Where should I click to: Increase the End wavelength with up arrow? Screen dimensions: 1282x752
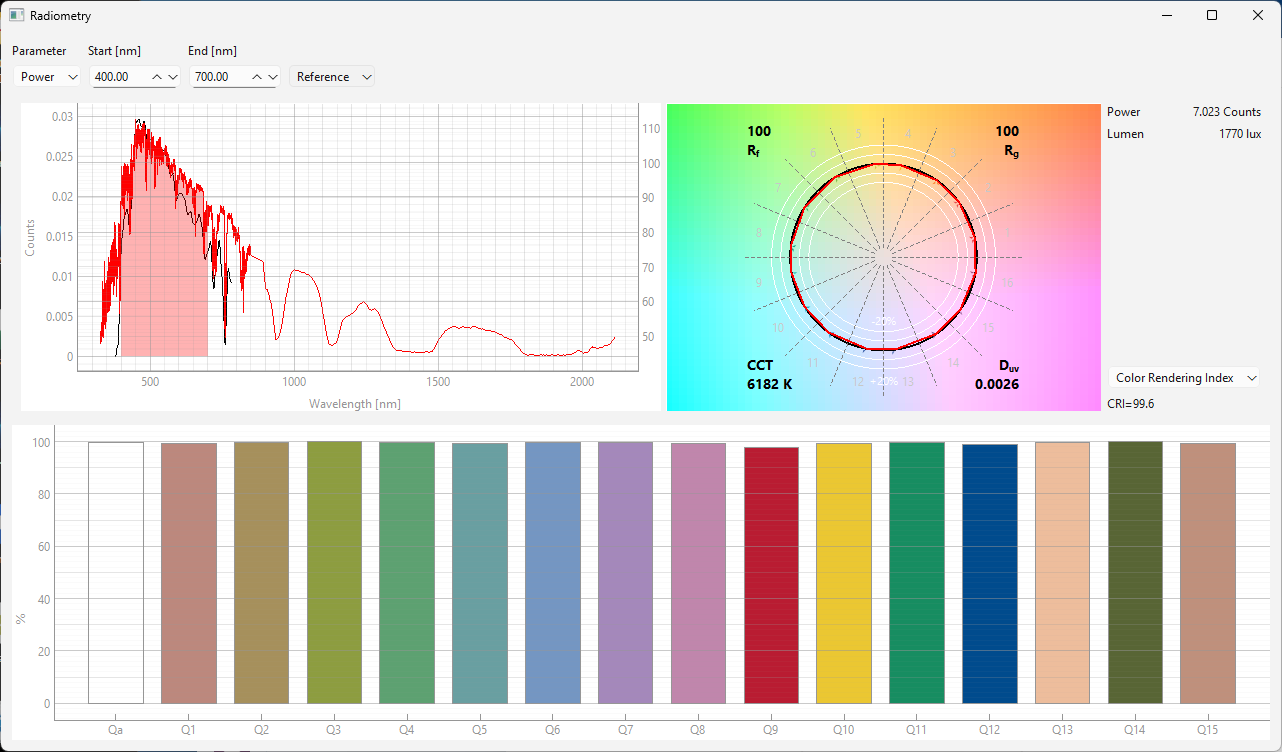257,77
